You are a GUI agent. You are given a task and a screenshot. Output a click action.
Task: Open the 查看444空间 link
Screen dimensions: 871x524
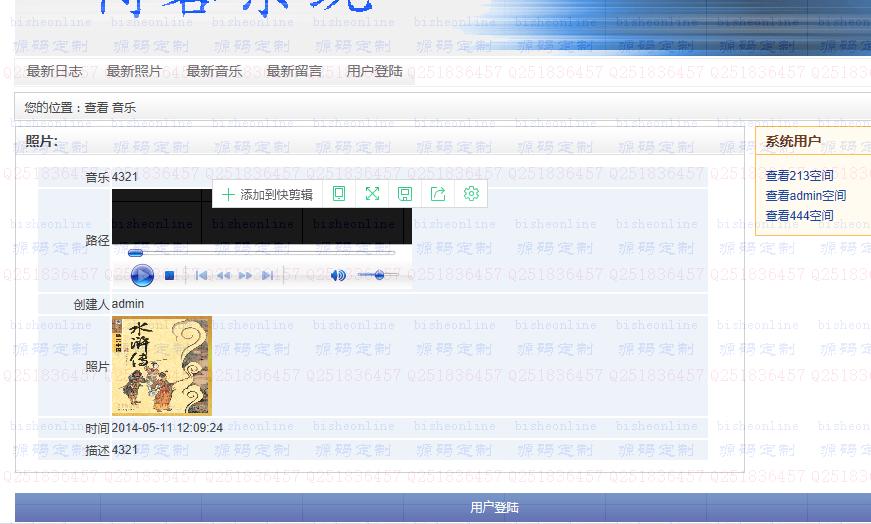pyautogui.click(x=799, y=216)
